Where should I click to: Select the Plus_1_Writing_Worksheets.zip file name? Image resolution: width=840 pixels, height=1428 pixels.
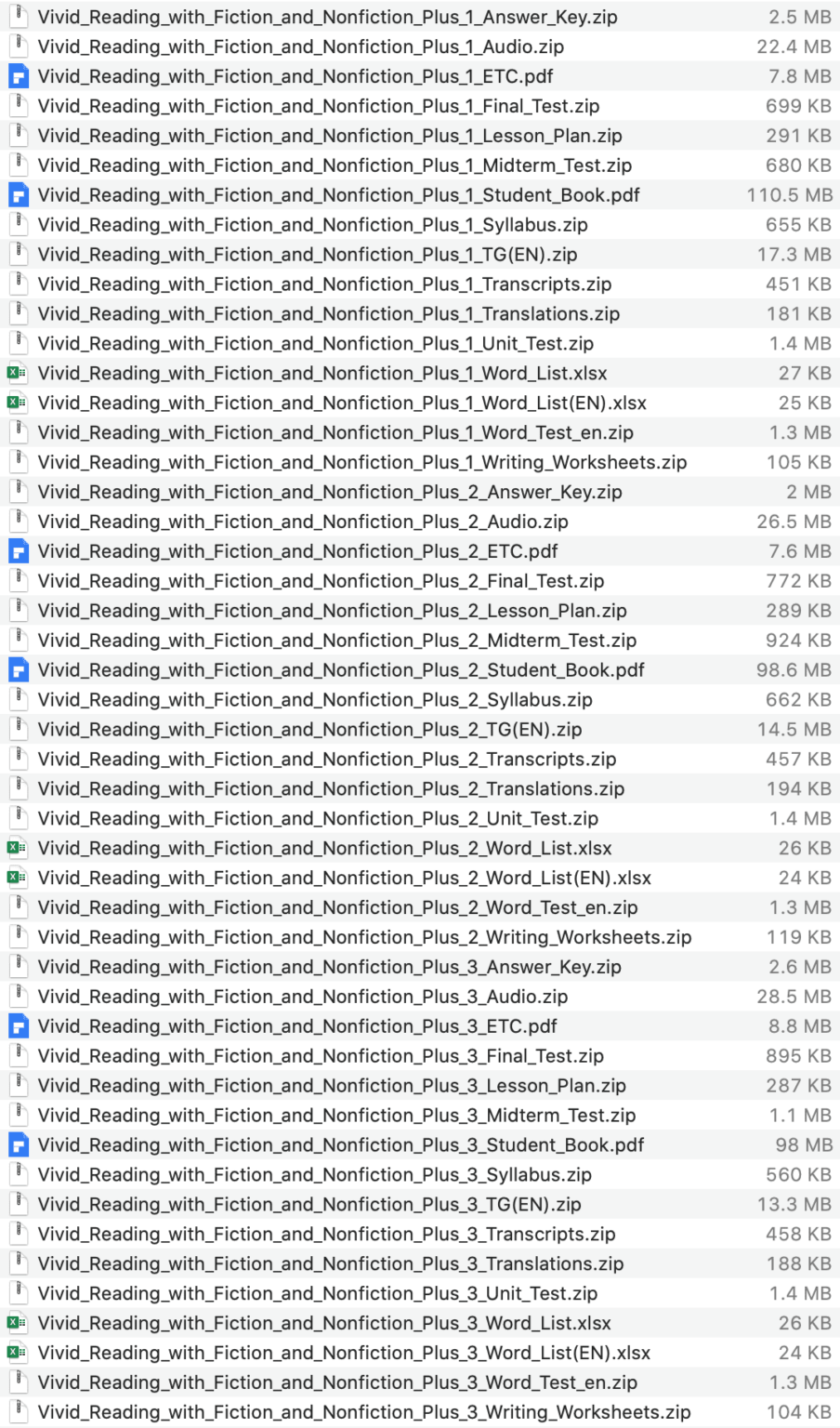pos(362,462)
